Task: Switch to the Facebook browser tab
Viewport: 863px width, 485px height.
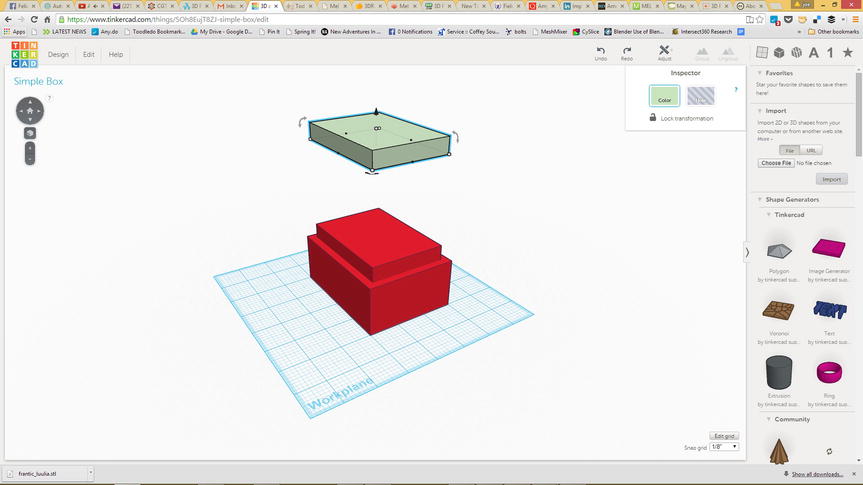Action: point(22,6)
